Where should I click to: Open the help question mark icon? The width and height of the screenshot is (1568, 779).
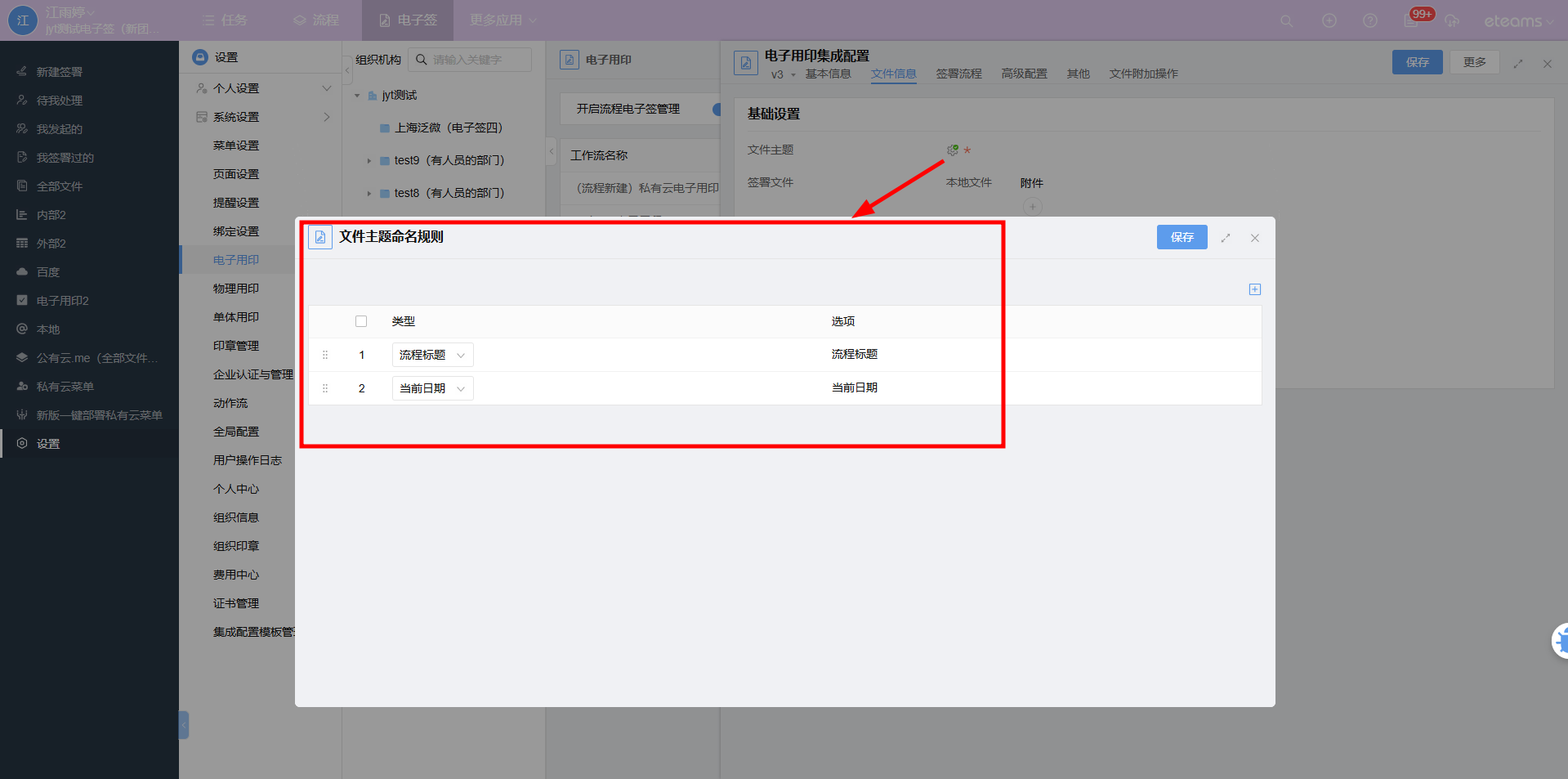(x=1370, y=21)
